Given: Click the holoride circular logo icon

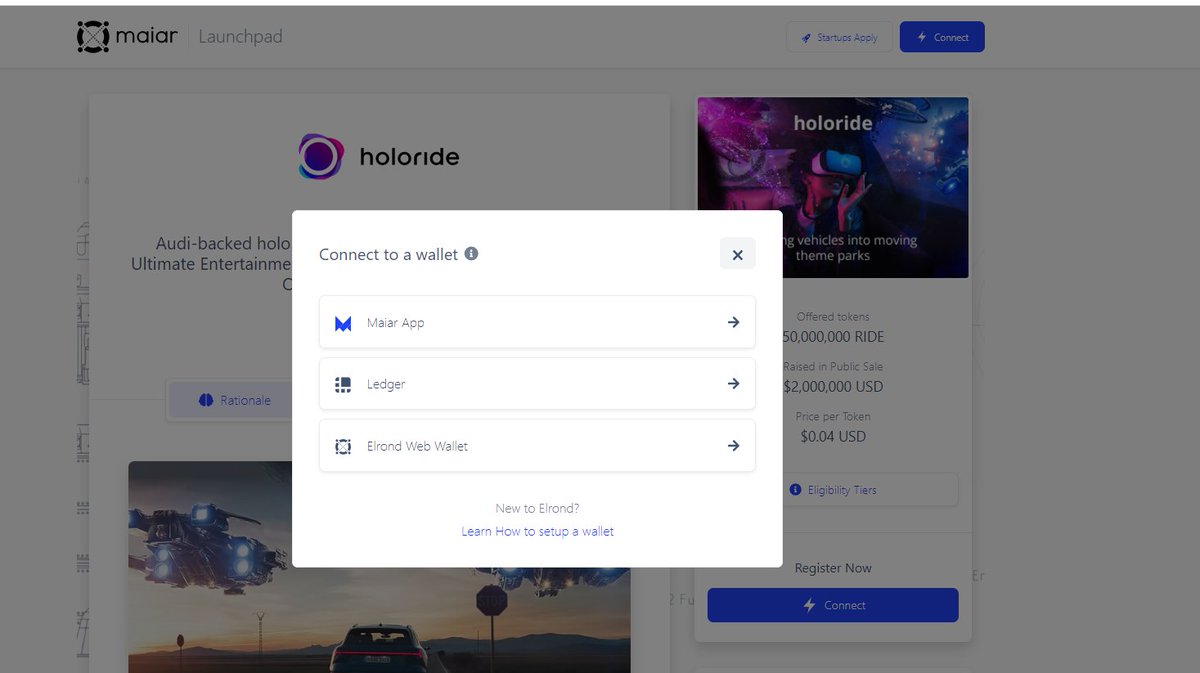Looking at the screenshot, I should (x=321, y=157).
